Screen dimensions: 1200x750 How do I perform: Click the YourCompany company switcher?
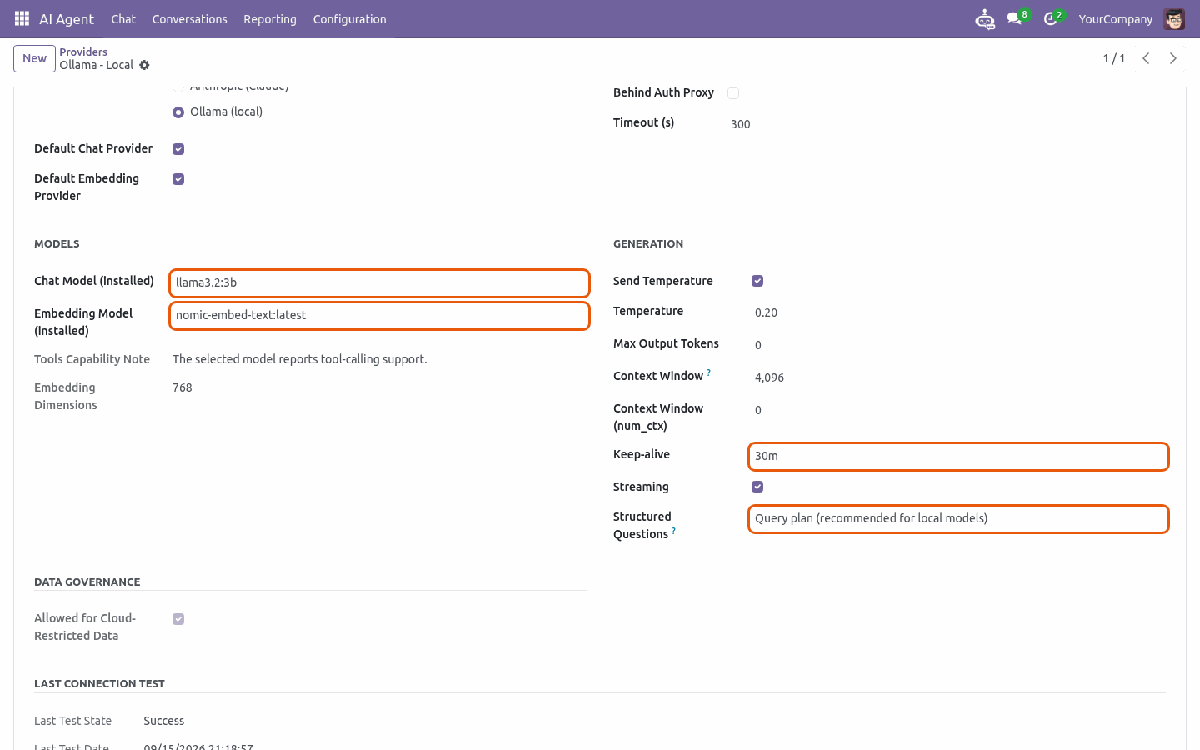pyautogui.click(x=1116, y=19)
